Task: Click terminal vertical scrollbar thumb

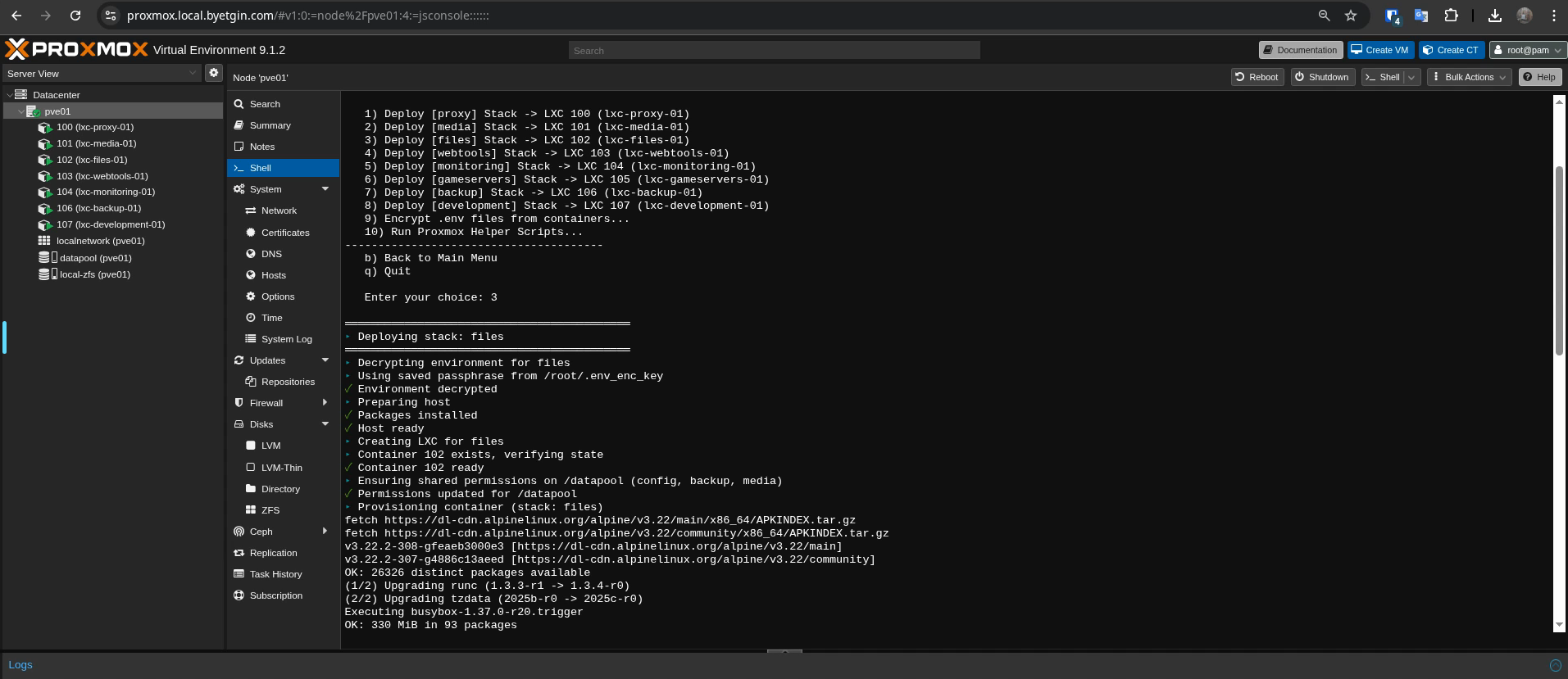Action: (1559, 260)
